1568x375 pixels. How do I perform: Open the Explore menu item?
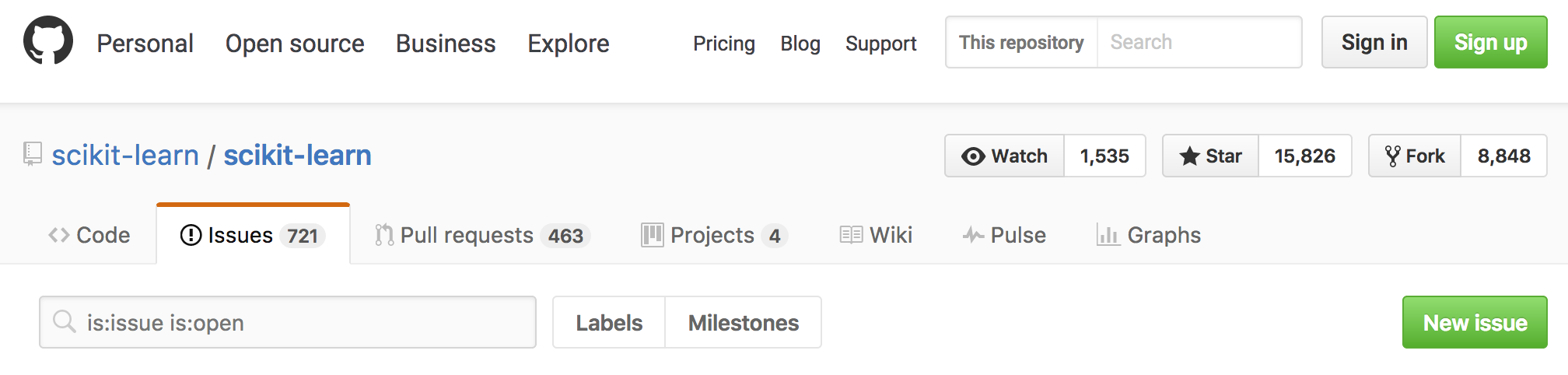point(569,44)
